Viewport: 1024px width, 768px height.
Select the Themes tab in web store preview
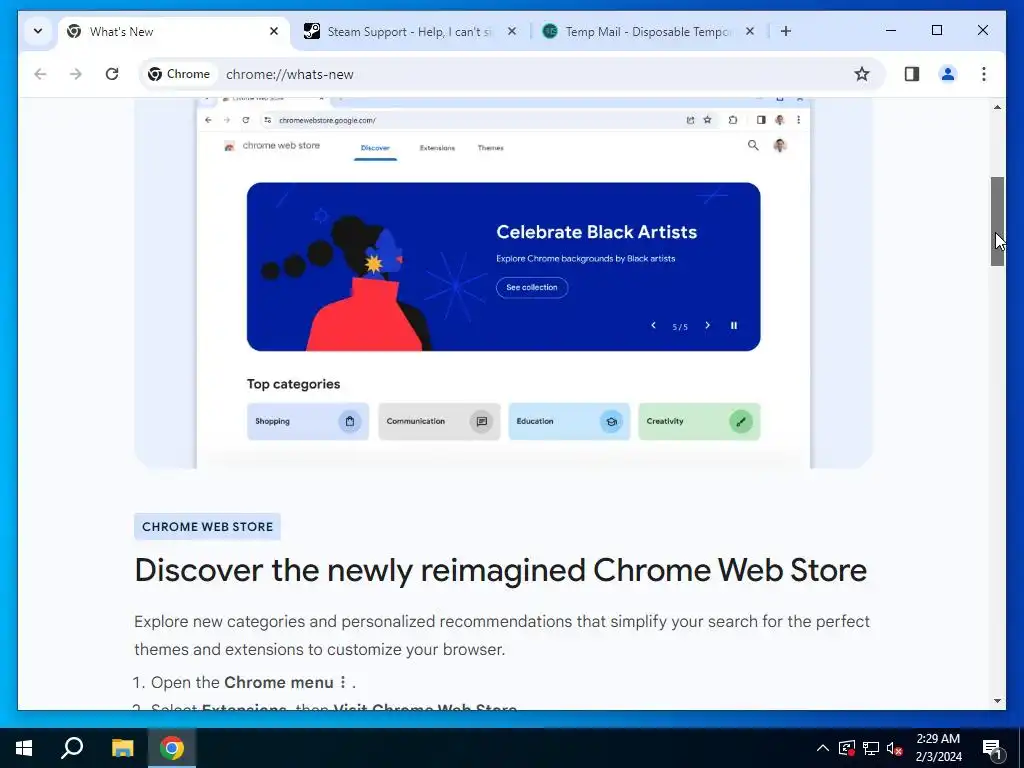[x=490, y=148]
